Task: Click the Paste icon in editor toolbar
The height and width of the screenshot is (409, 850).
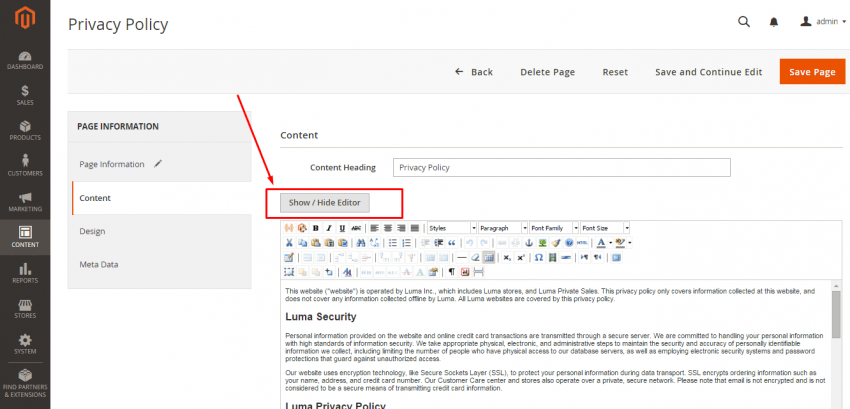Action: 315,242
